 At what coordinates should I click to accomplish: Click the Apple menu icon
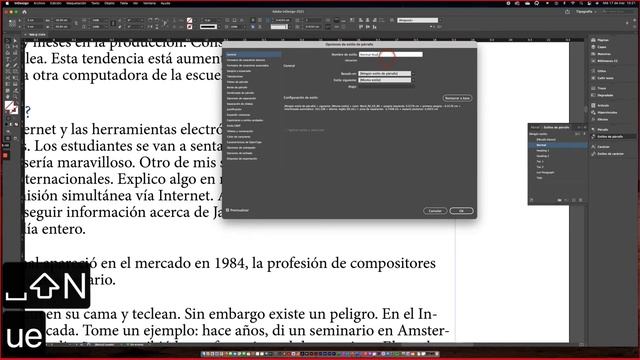7,3
